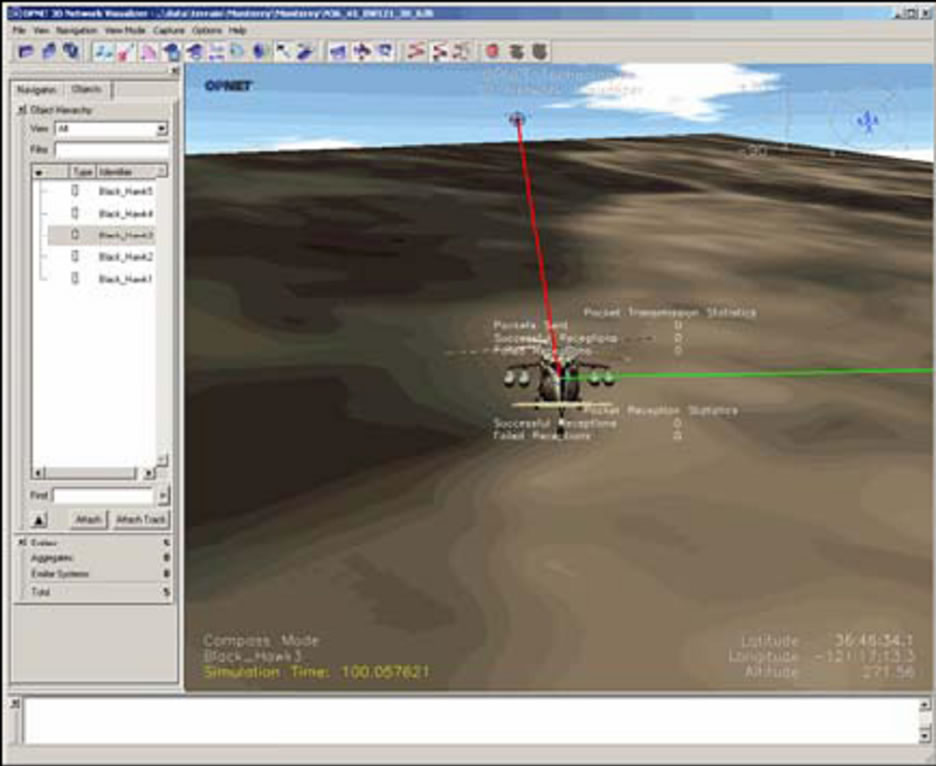The height and width of the screenshot is (766, 936).
Task: Click the red stop-sign toolbar icon
Action: 493,50
